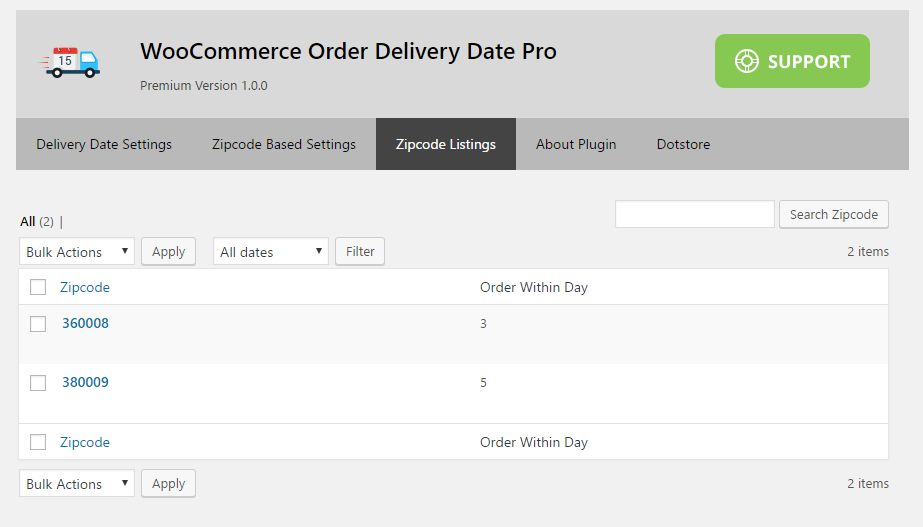The width and height of the screenshot is (923, 527).
Task: Expand the bottom Bulk Actions dropdown
Action: [x=77, y=484]
